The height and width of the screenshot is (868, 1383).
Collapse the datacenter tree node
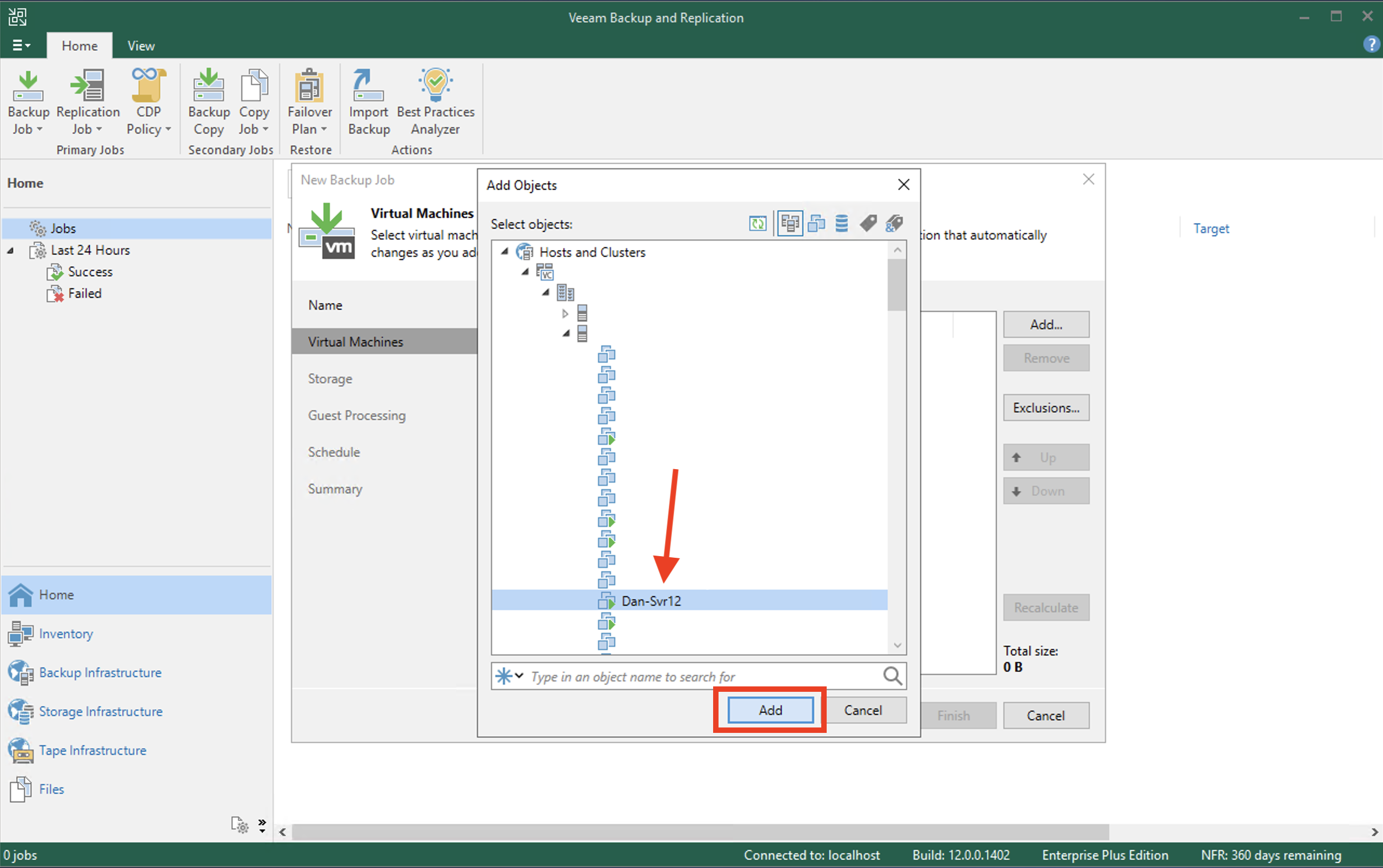click(546, 293)
